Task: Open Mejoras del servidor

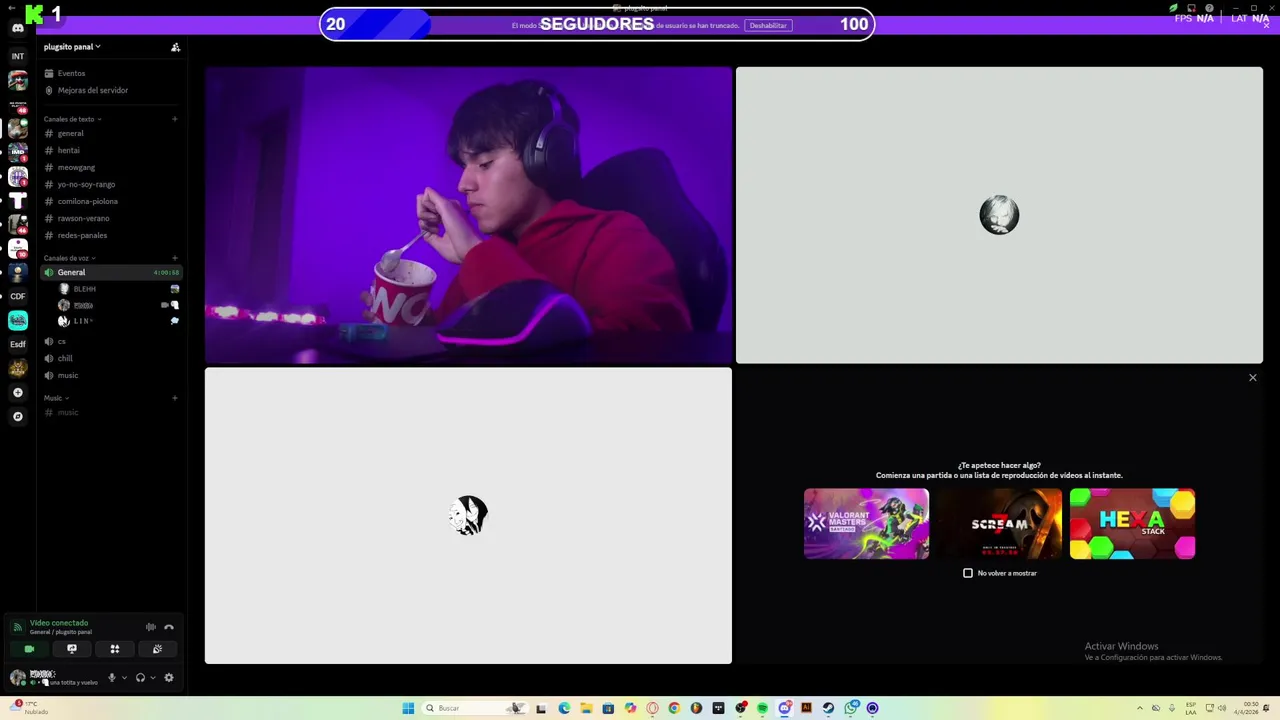Action: click(110, 90)
